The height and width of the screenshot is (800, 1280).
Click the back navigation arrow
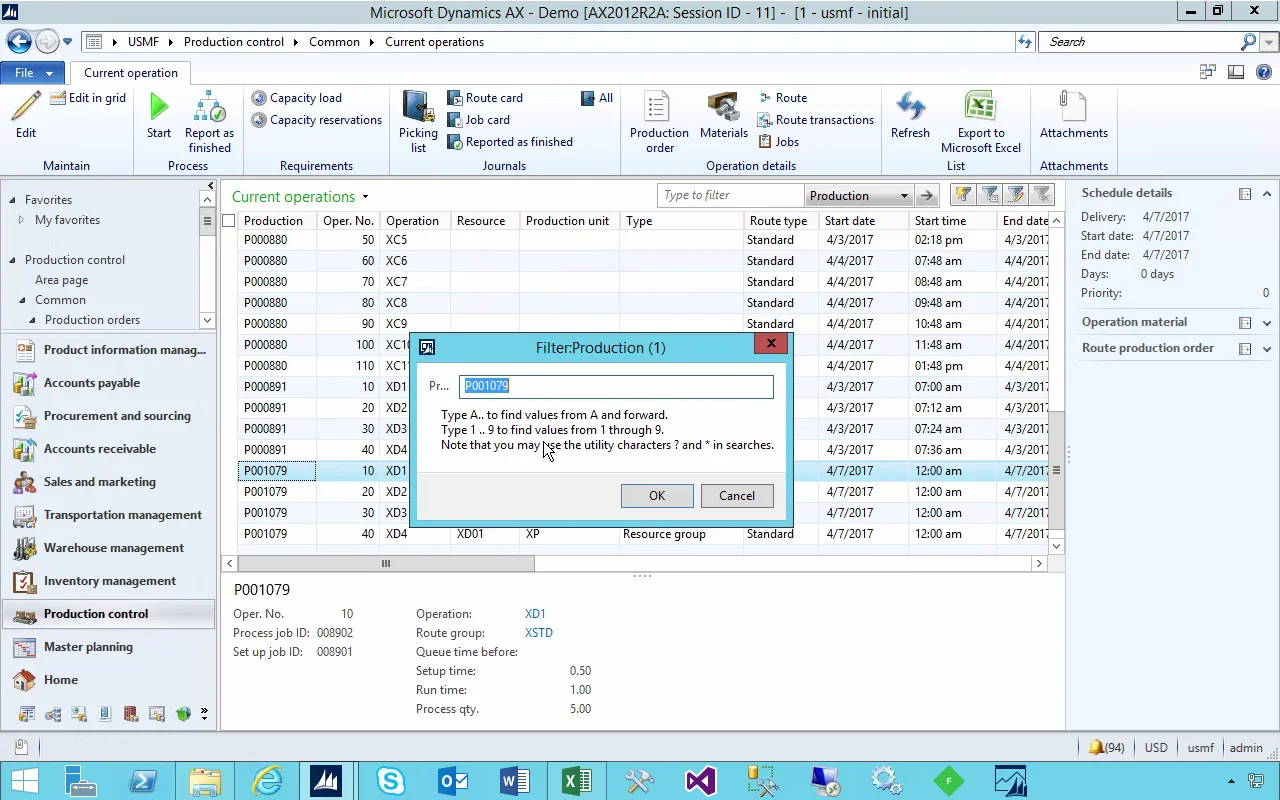(x=18, y=42)
